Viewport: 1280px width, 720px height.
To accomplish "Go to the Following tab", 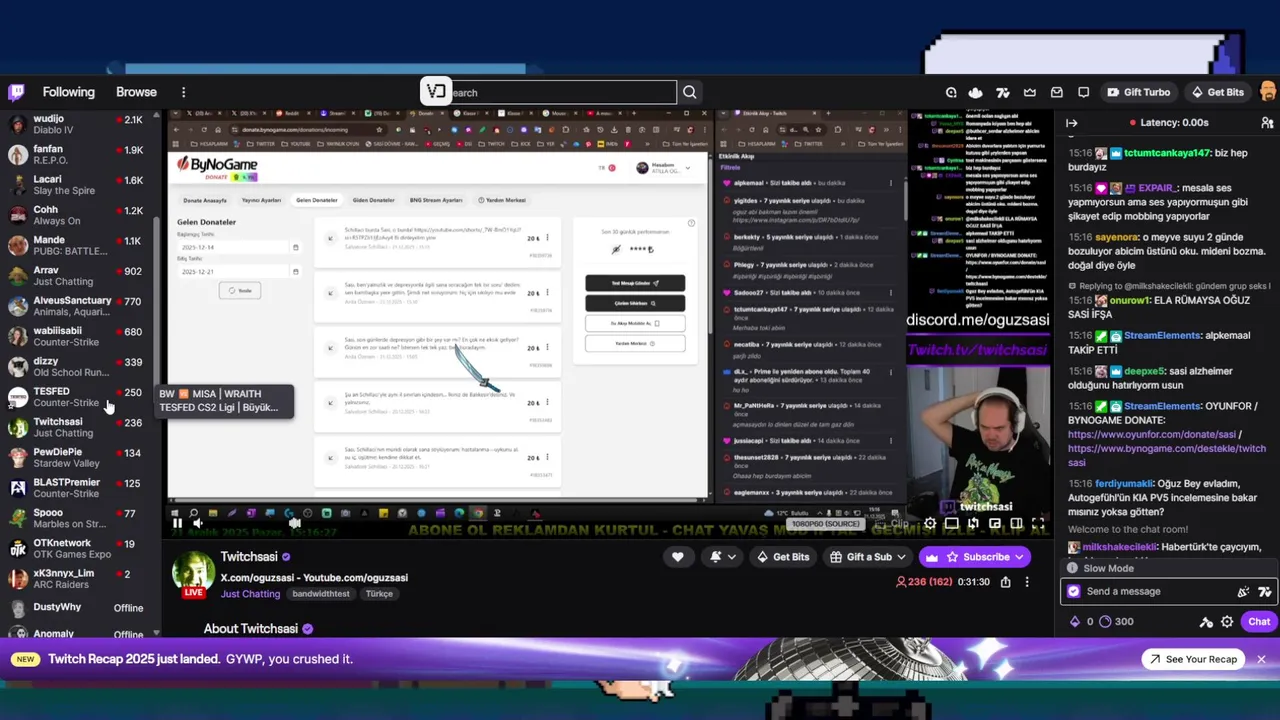I will tap(68, 92).
